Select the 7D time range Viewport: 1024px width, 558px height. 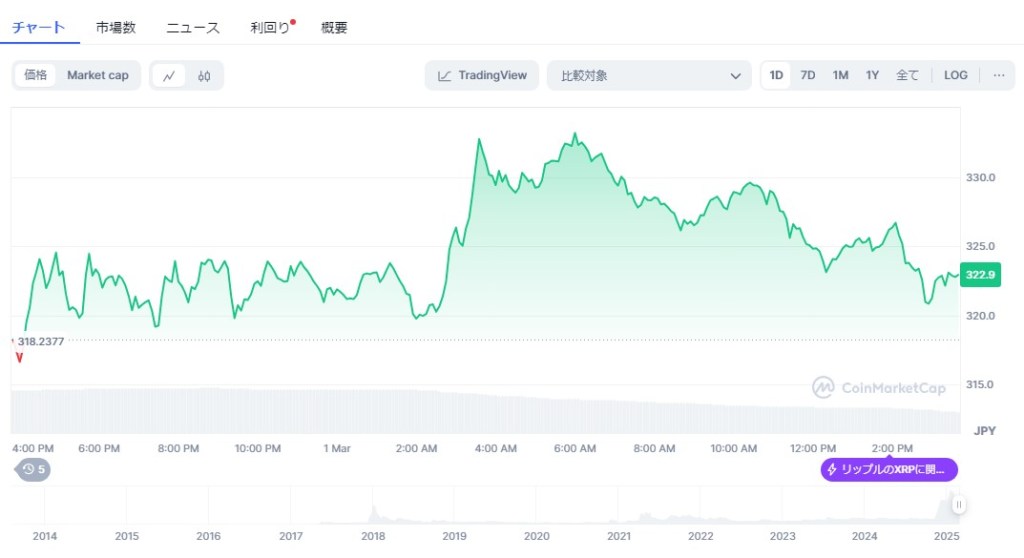point(808,75)
